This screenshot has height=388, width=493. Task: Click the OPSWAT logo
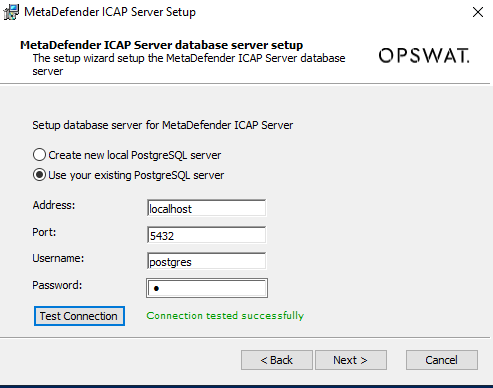(424, 56)
